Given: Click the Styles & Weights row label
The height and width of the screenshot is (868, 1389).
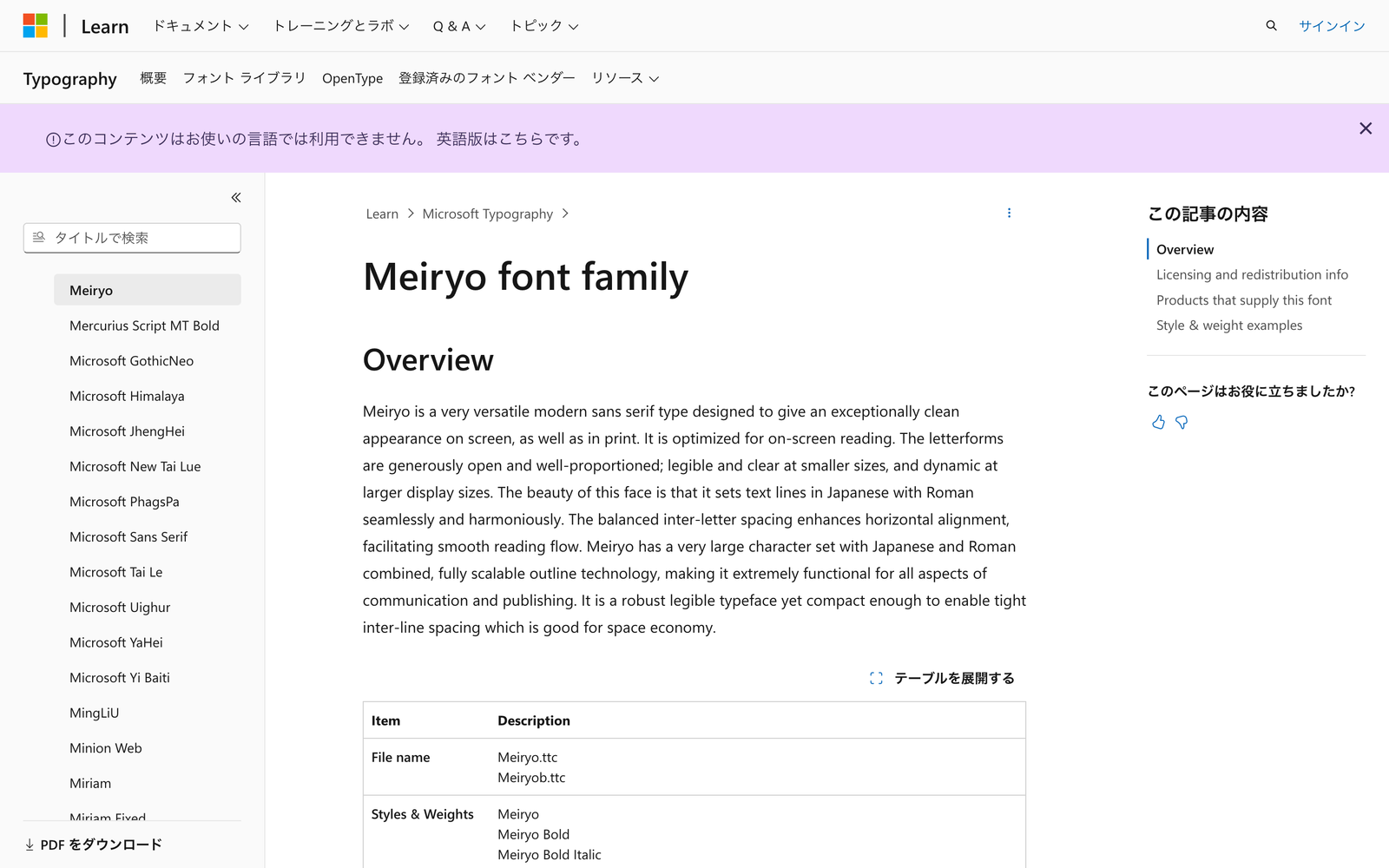Looking at the screenshot, I should point(422,814).
